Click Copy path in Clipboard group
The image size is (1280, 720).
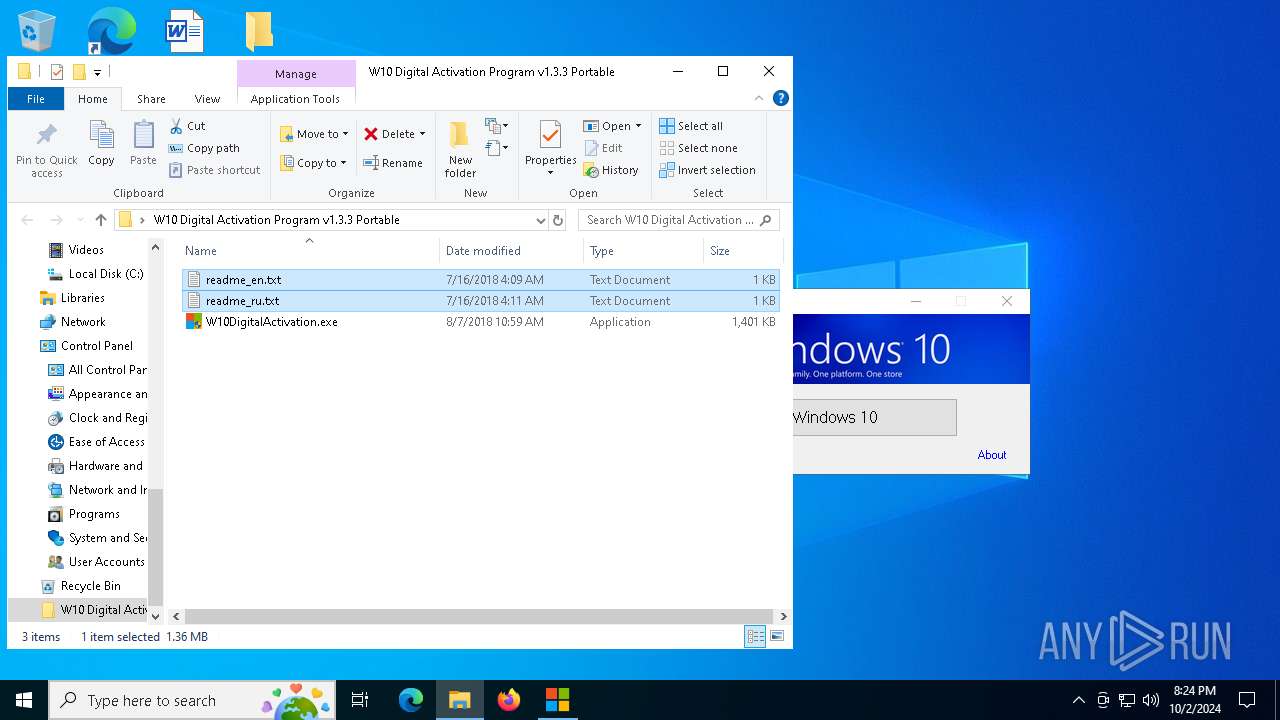[x=204, y=148]
